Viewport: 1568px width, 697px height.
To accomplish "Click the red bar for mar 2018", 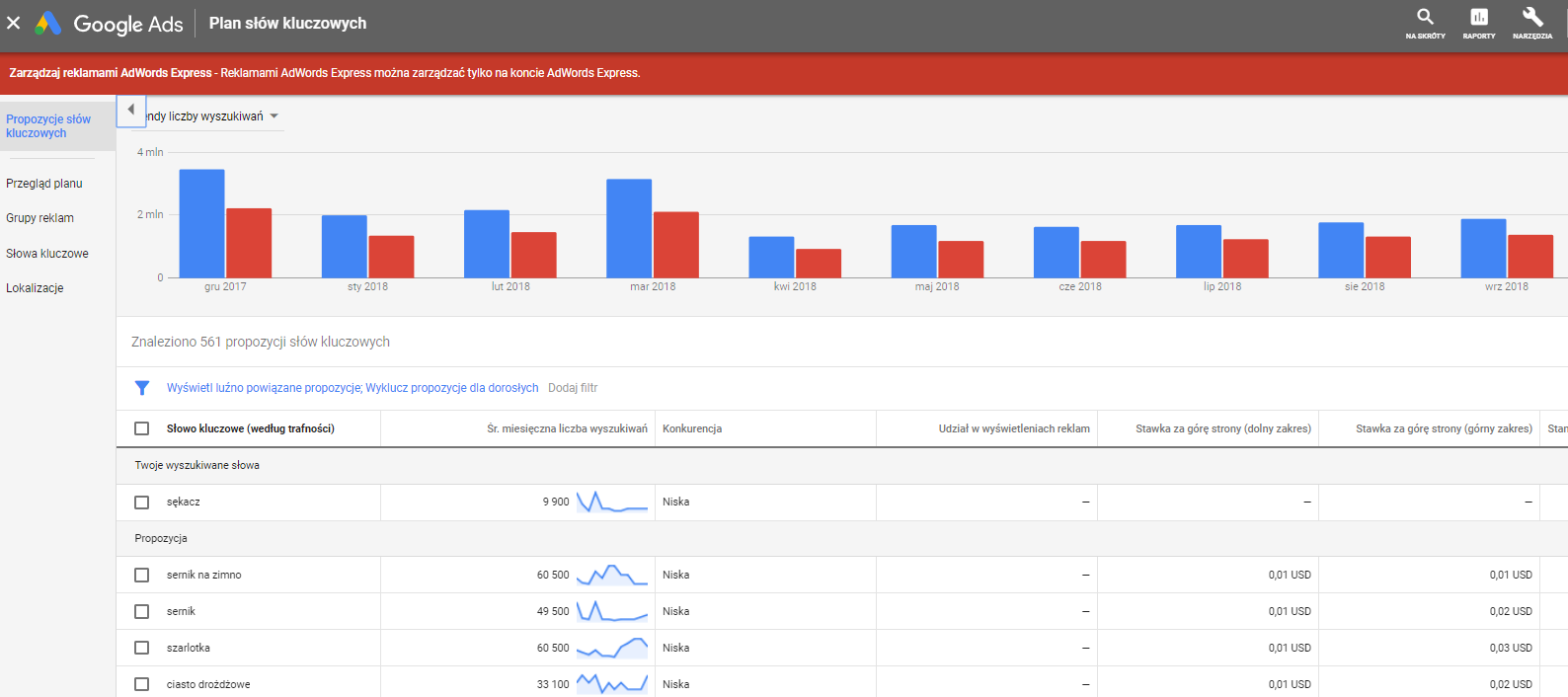I will (676, 245).
